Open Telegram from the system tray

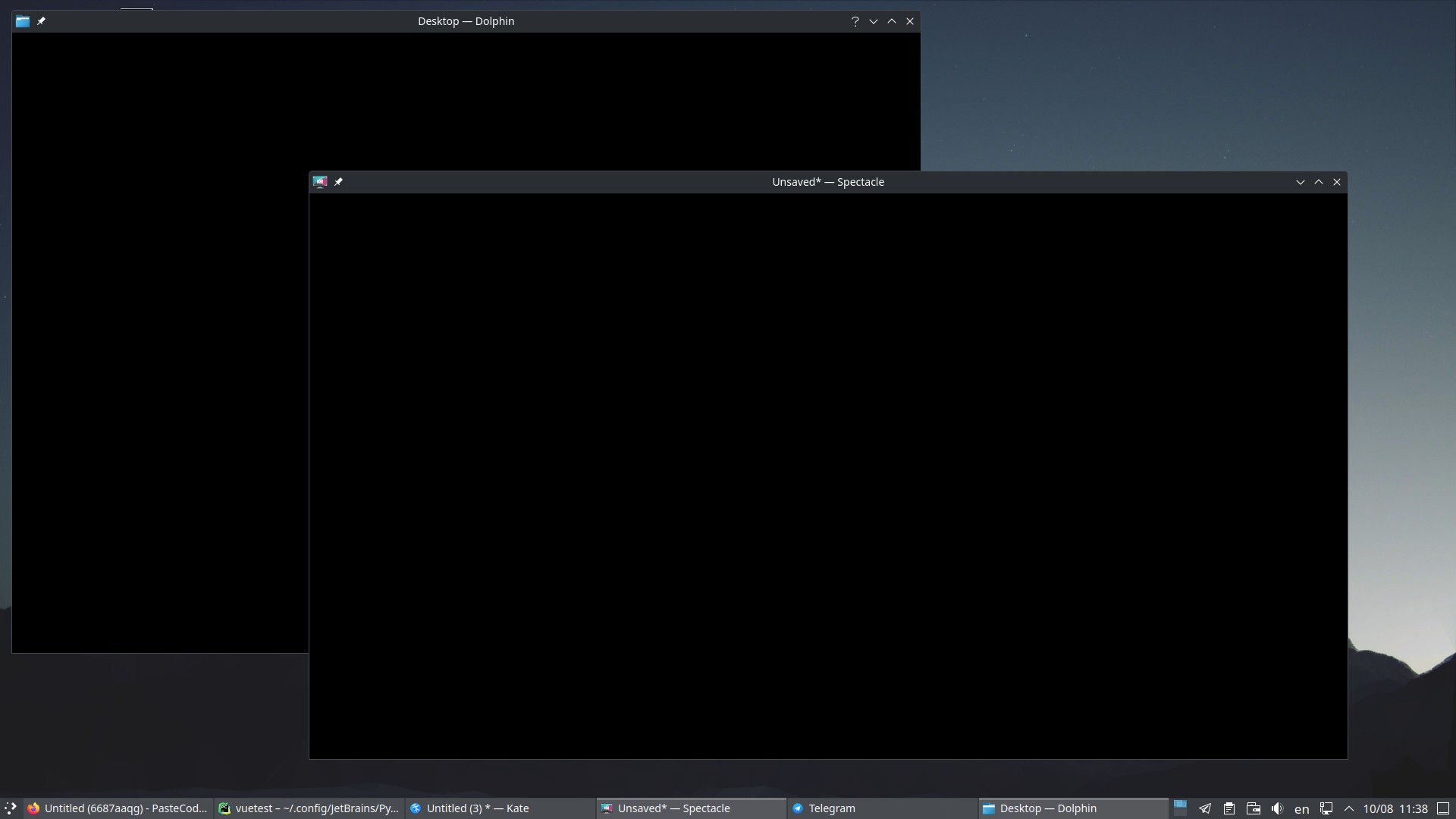(1205, 808)
